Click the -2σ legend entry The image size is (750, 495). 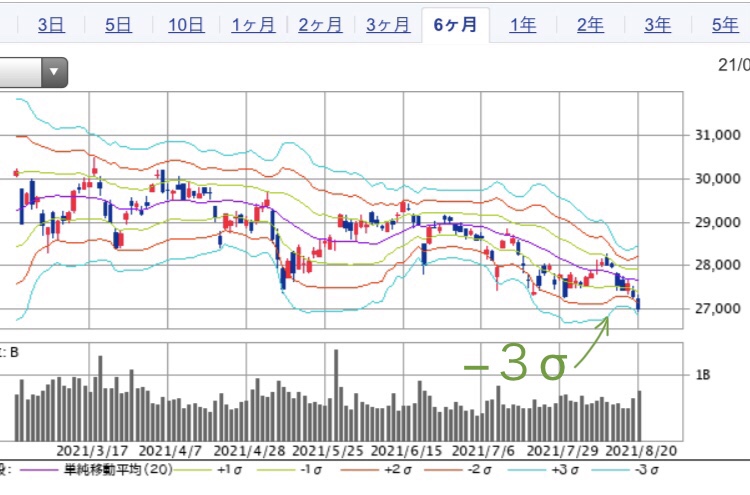coord(480,470)
